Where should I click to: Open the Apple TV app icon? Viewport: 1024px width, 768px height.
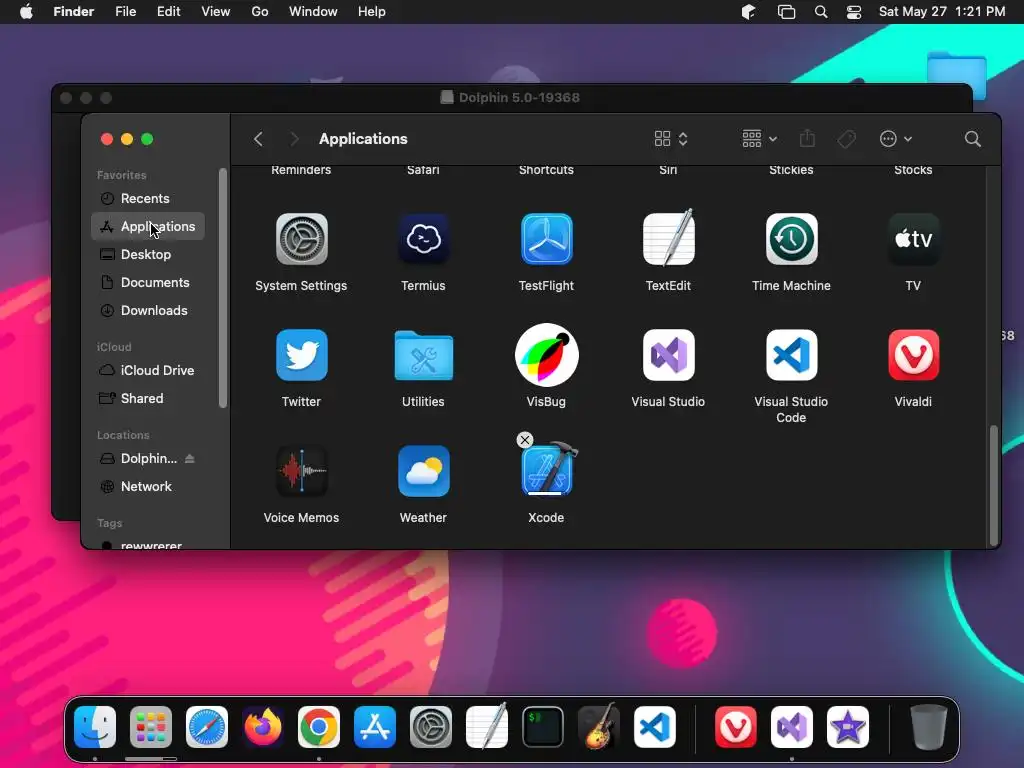(x=913, y=239)
